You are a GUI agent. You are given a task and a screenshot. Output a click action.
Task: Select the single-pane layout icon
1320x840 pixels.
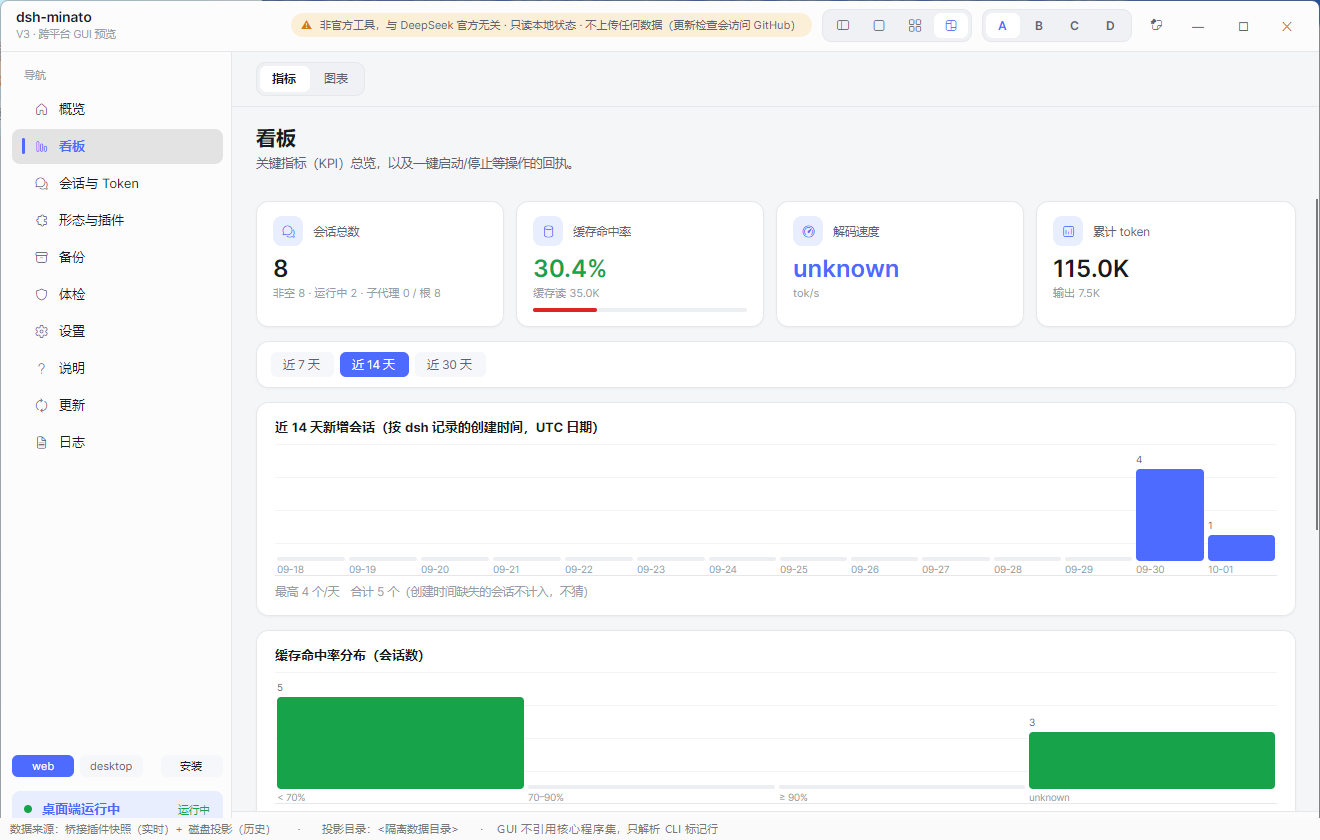(x=879, y=26)
